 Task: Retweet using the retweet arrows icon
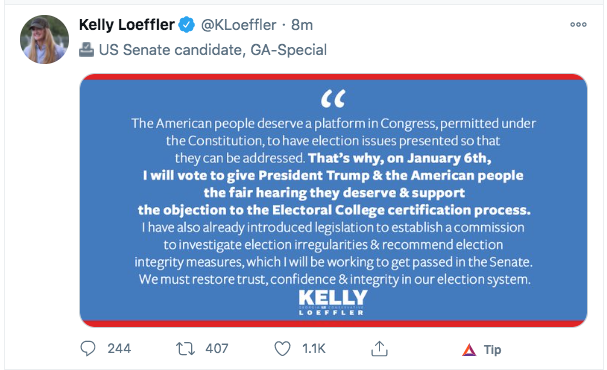click(x=185, y=349)
